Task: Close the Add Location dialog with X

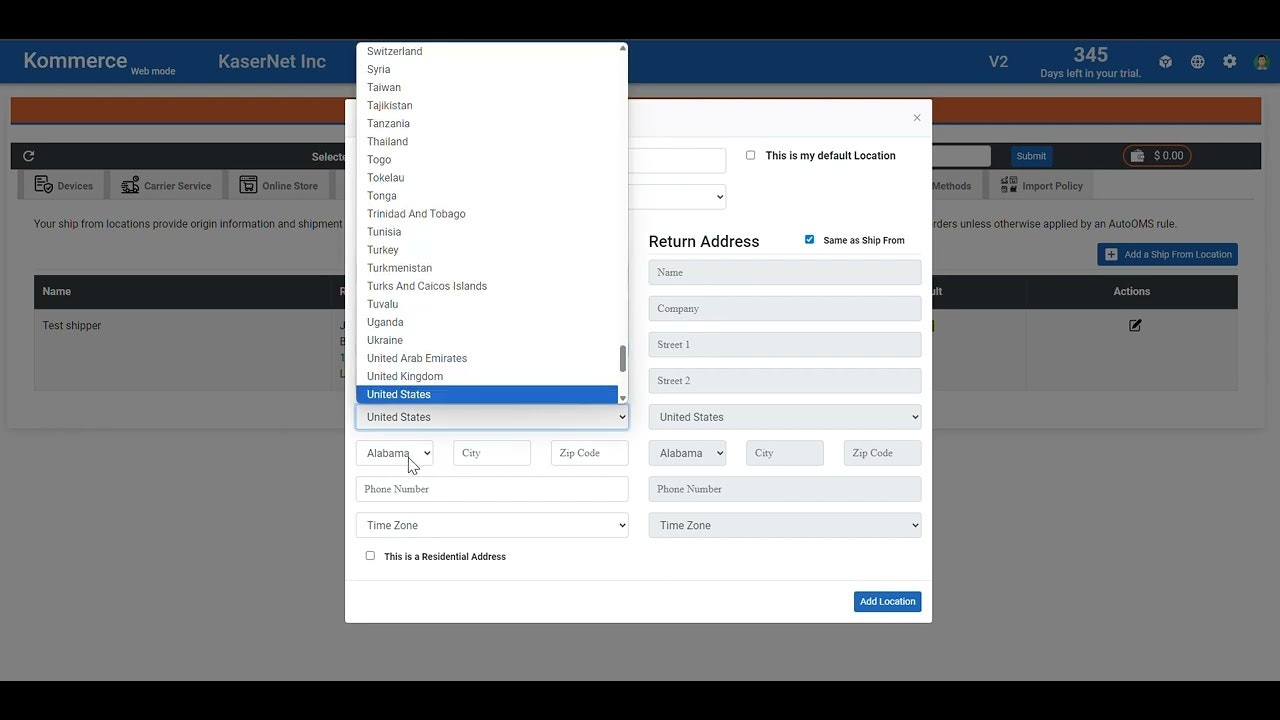Action: tap(917, 118)
